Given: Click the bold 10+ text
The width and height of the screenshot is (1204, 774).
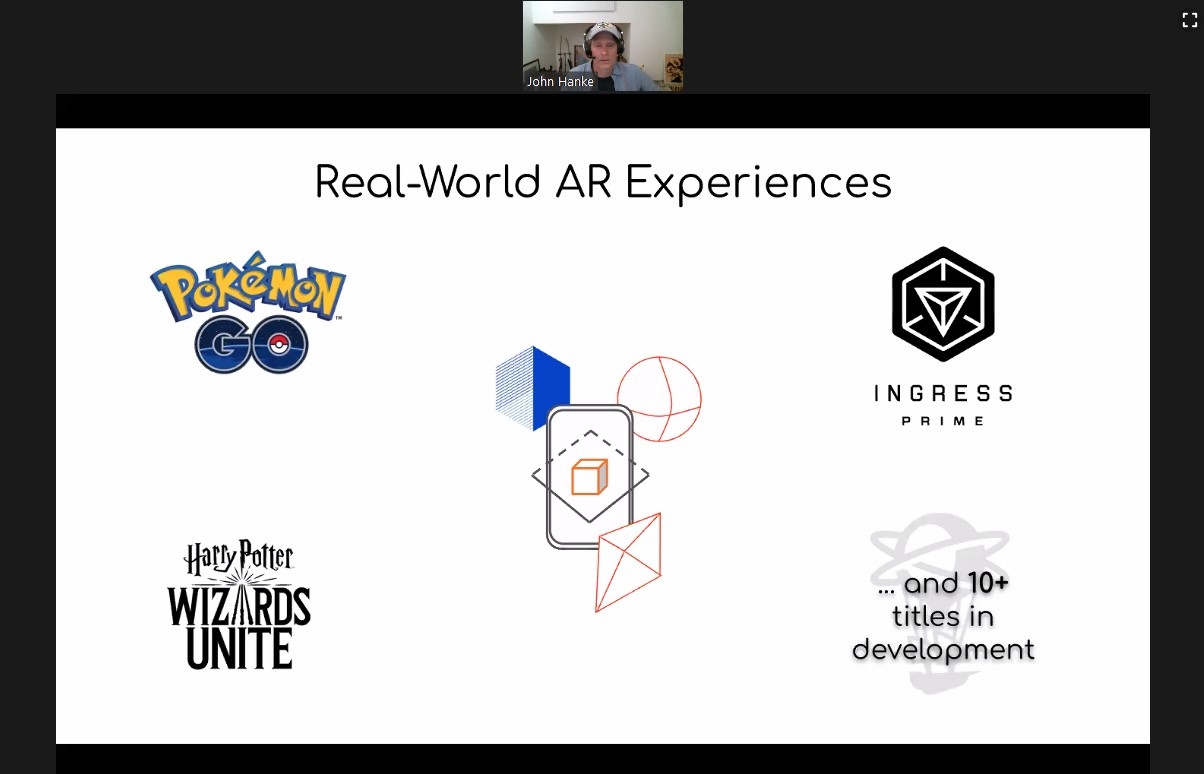Looking at the screenshot, I should point(988,583).
